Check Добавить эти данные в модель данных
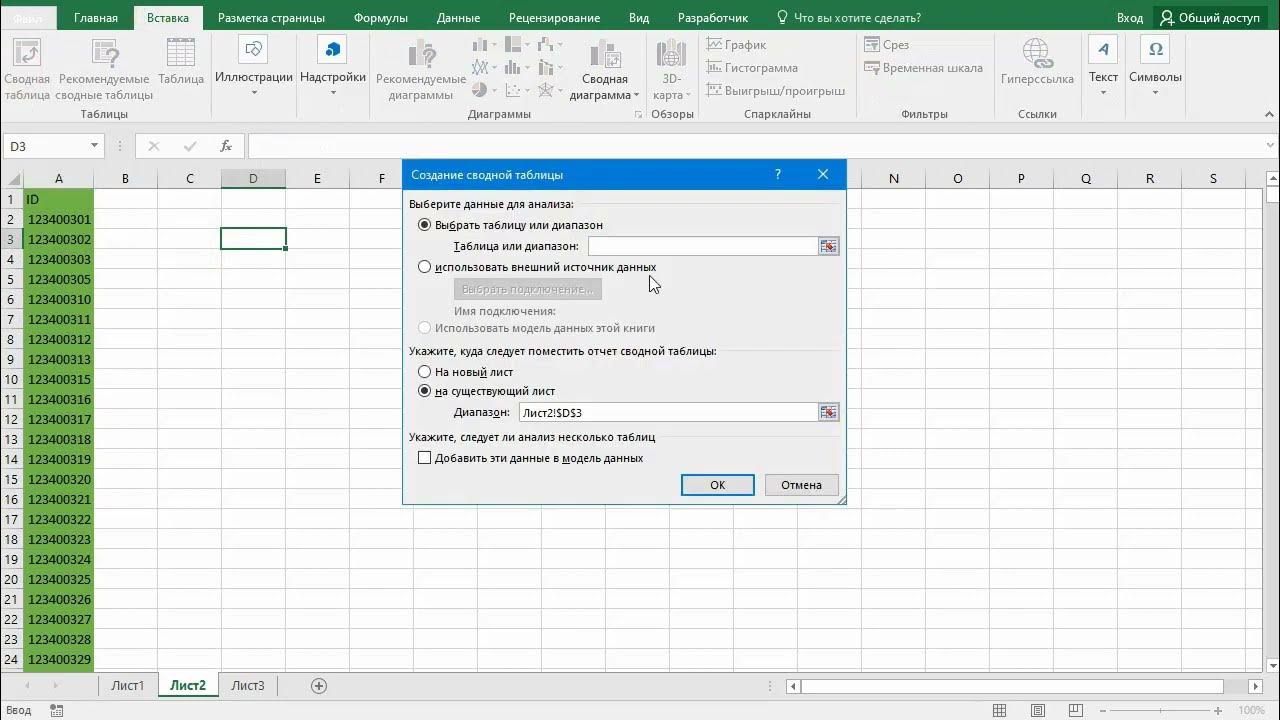Image resolution: width=1280 pixels, height=720 pixels. coord(424,458)
